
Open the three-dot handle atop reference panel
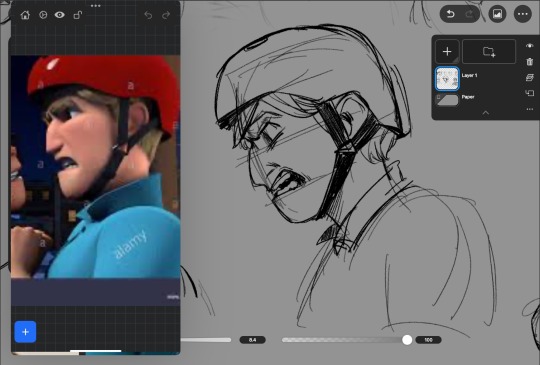(95, 6)
